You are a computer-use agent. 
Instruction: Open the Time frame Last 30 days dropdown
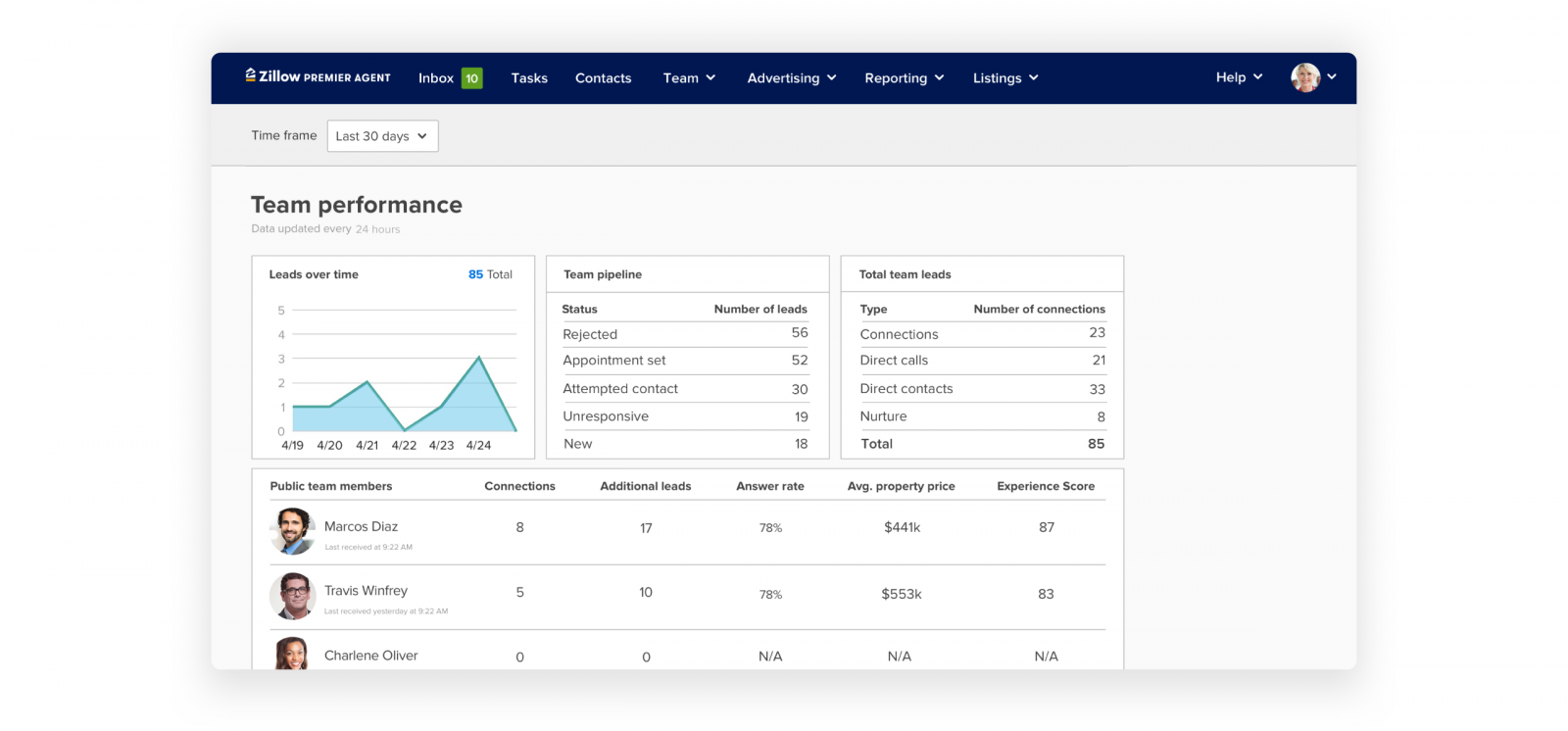pos(382,136)
